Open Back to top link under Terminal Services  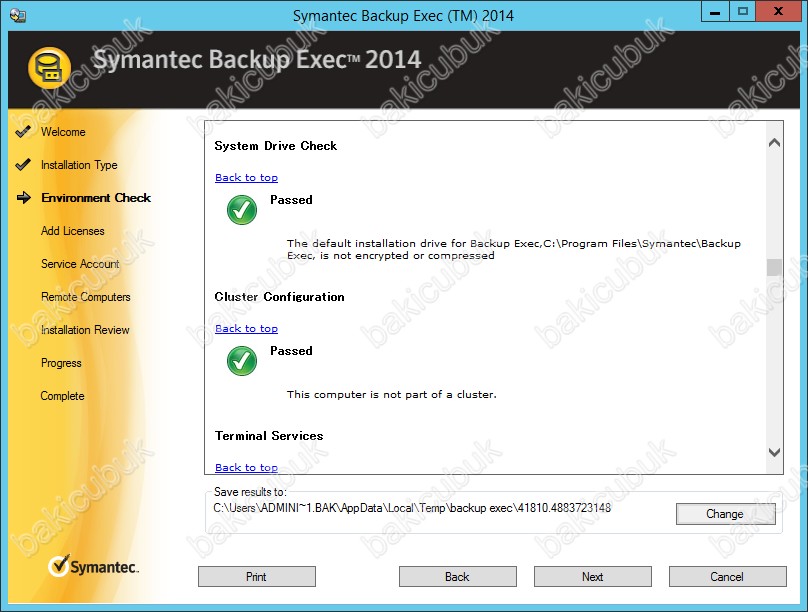[x=246, y=468]
